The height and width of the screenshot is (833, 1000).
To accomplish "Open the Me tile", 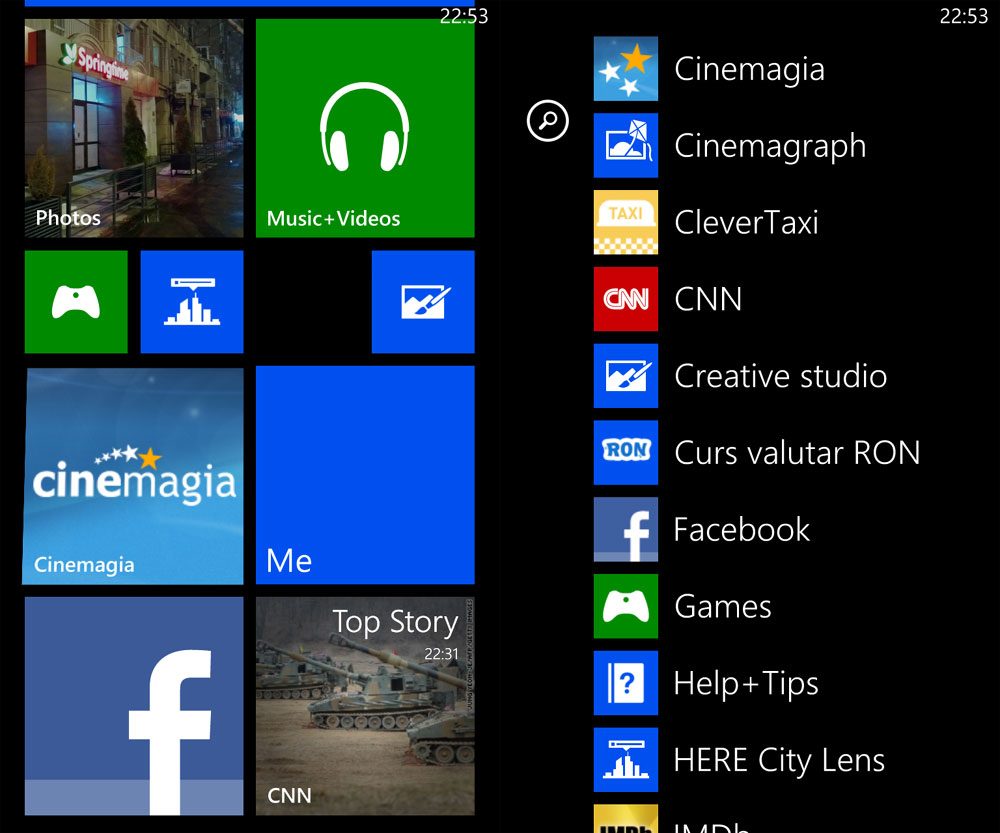I will click(365, 475).
